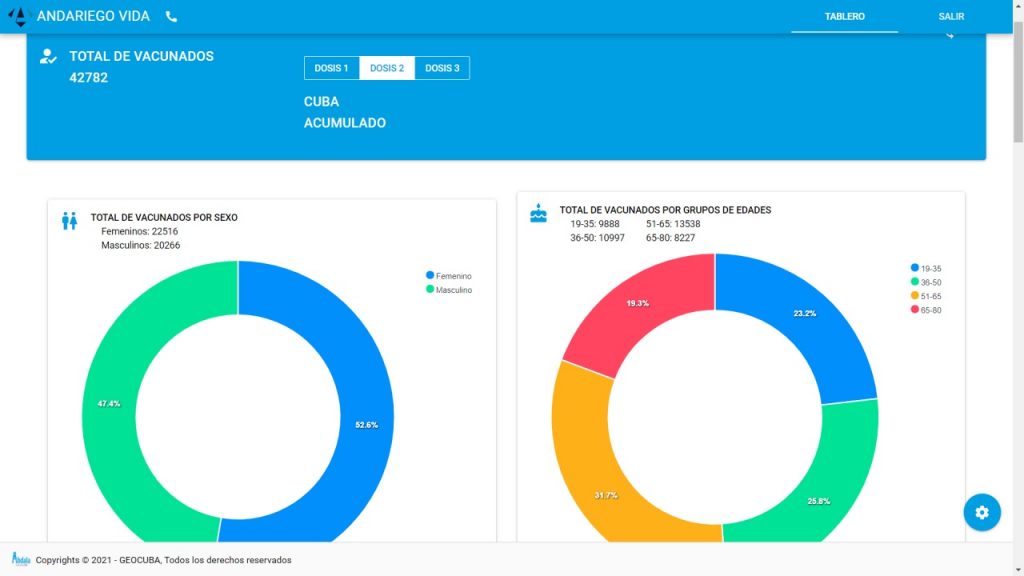Toggle the 19-35 age legend entry
The image size is (1024, 576).
click(930, 269)
